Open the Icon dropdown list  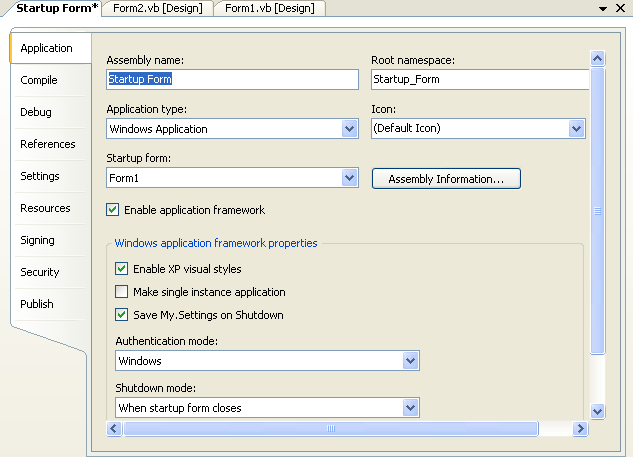click(x=576, y=129)
